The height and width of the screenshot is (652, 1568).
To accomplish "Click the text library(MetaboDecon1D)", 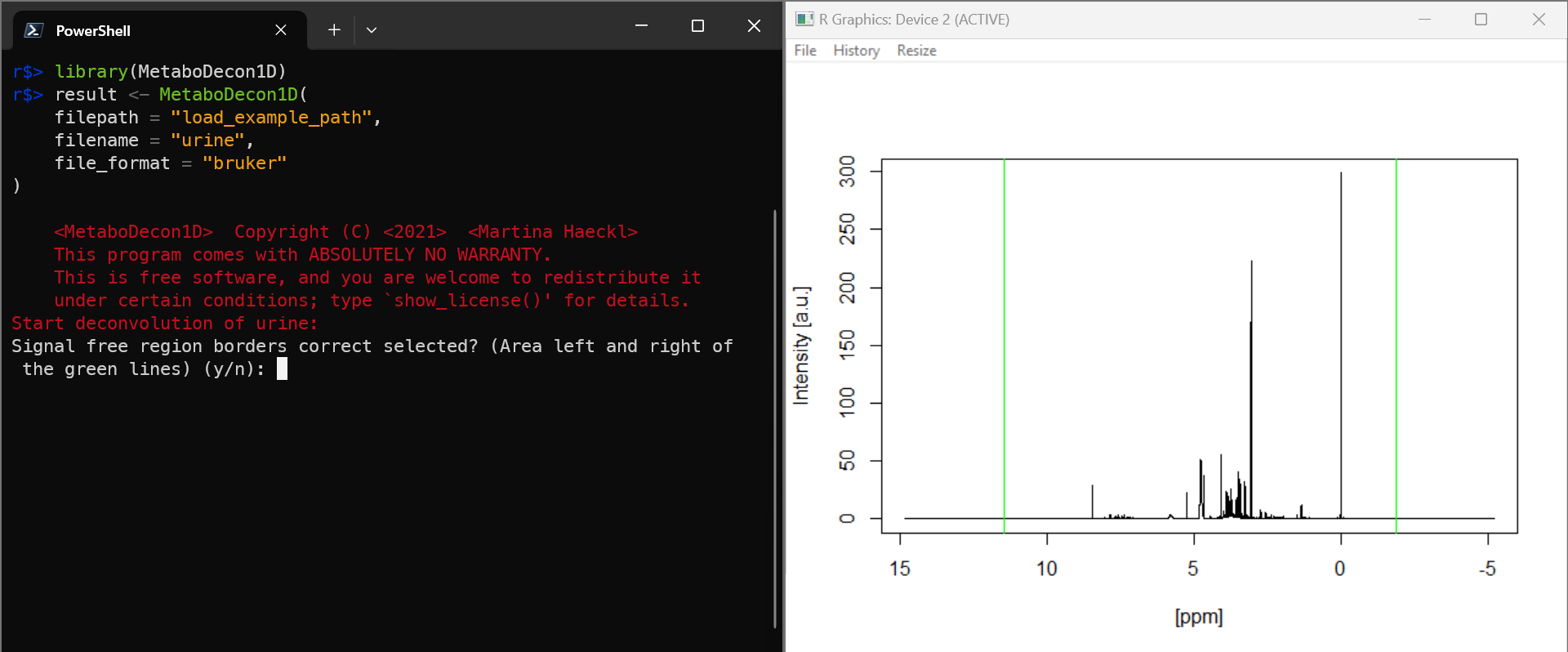I will [171, 72].
